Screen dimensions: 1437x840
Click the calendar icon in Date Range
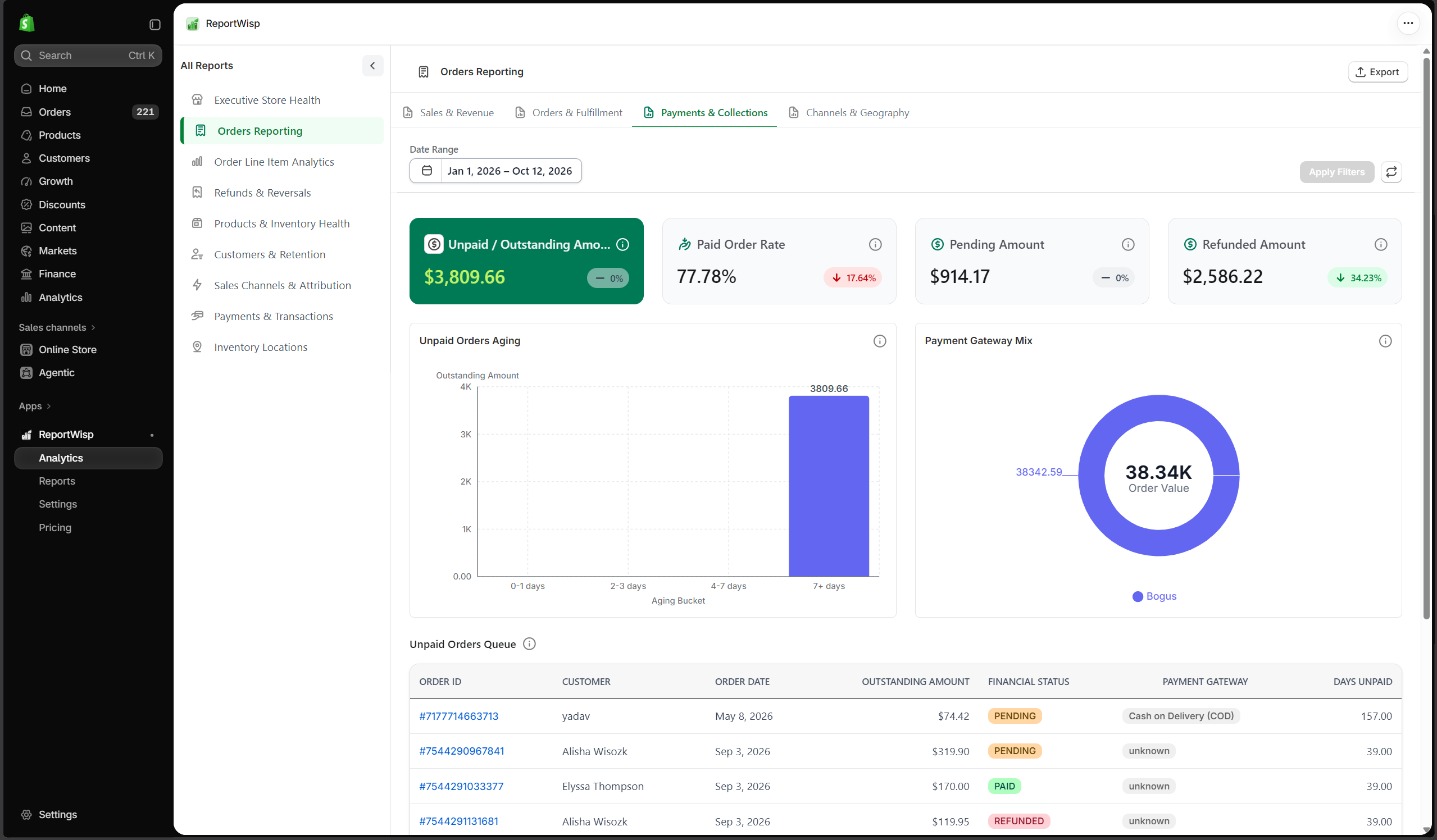[426, 171]
